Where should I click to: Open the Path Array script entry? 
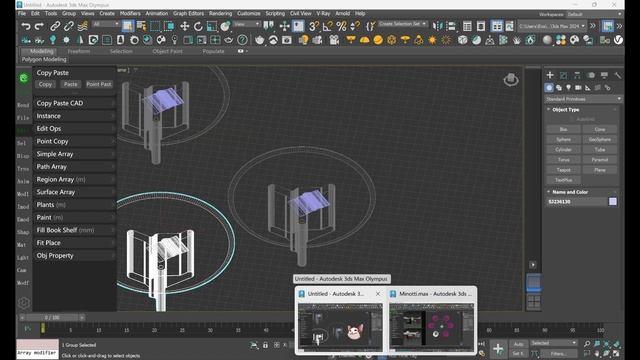click(x=75, y=167)
